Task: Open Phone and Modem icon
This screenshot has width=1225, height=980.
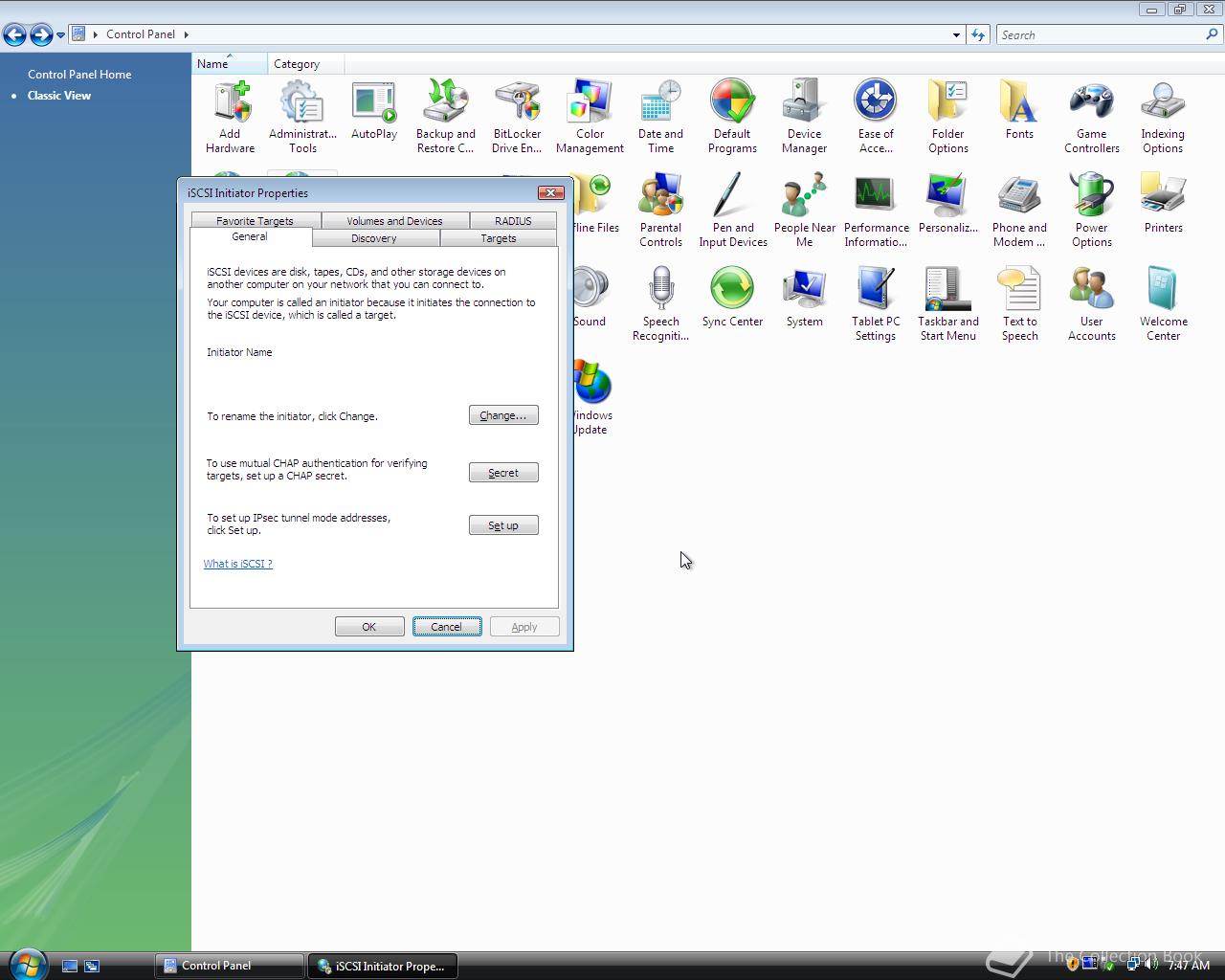Action: (x=1019, y=211)
